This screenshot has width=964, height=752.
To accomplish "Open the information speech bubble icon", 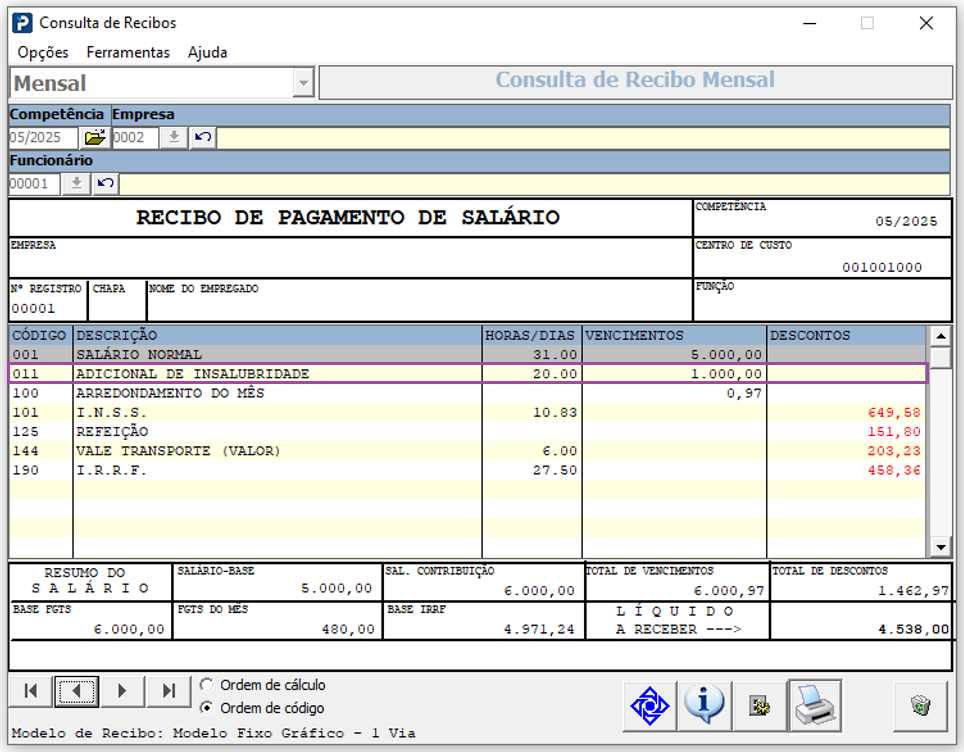I will pos(703,706).
